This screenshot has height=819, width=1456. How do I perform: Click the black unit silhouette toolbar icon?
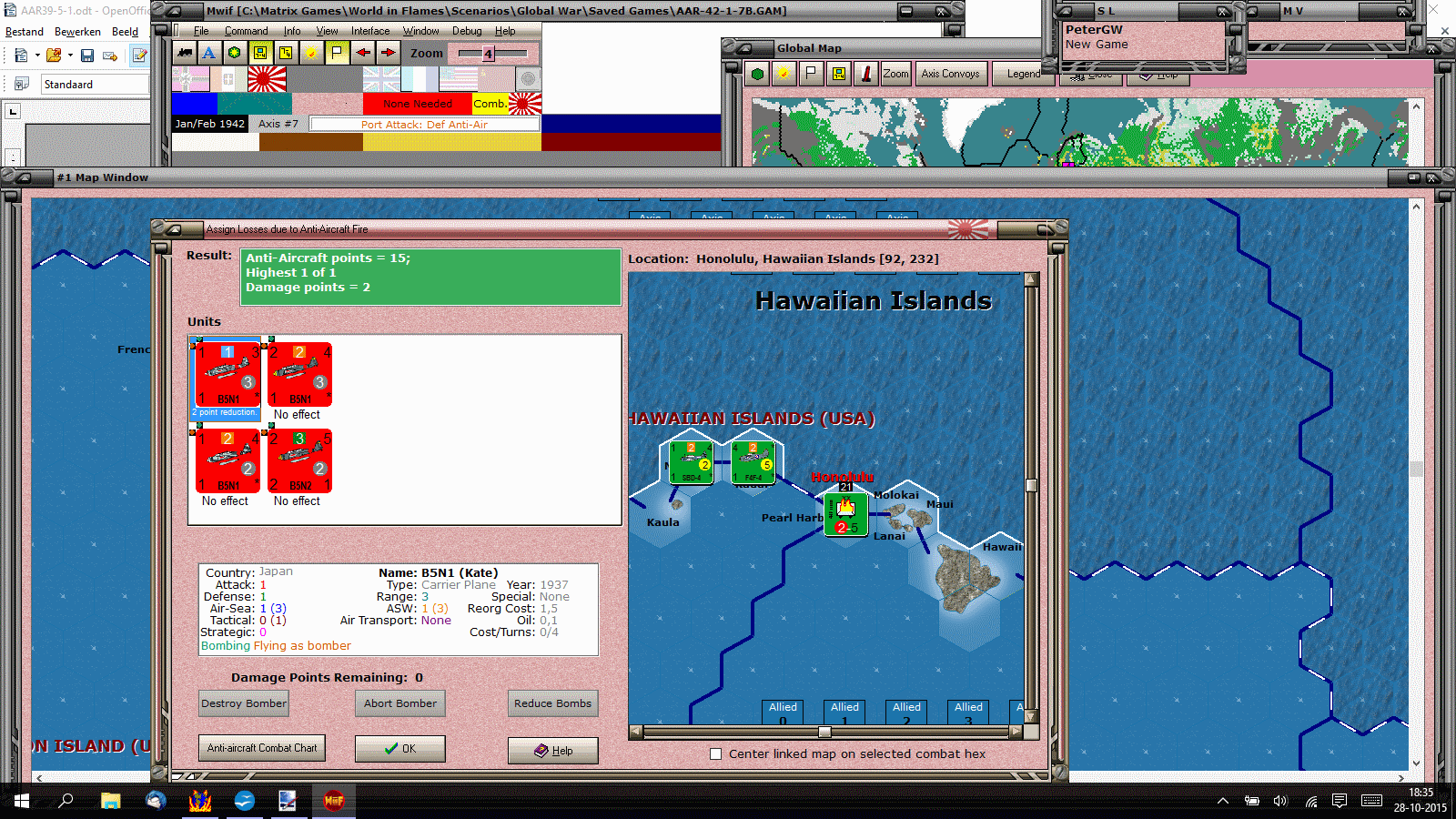click(185, 53)
